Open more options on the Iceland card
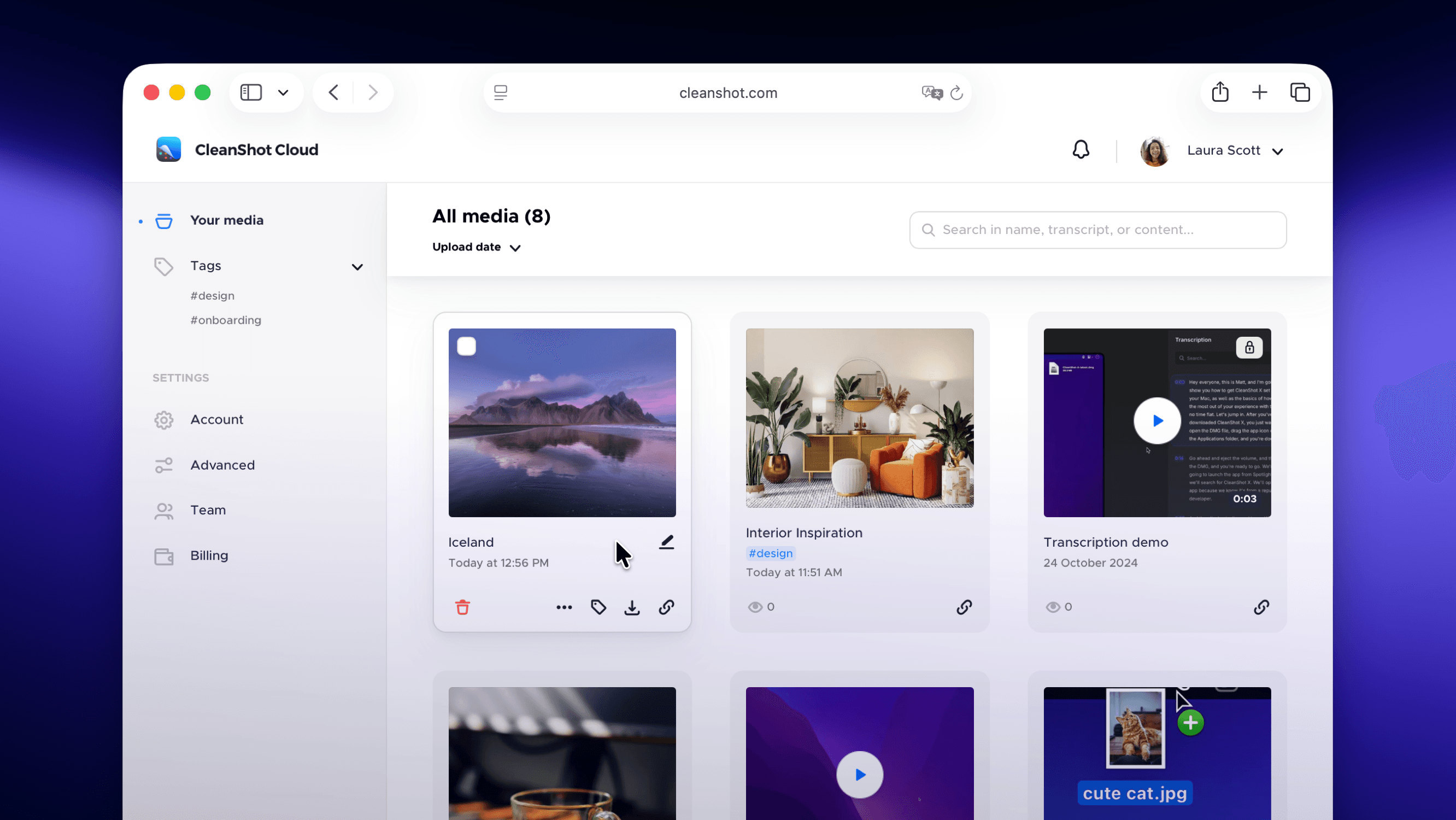This screenshot has height=820, width=1456. tap(564, 607)
